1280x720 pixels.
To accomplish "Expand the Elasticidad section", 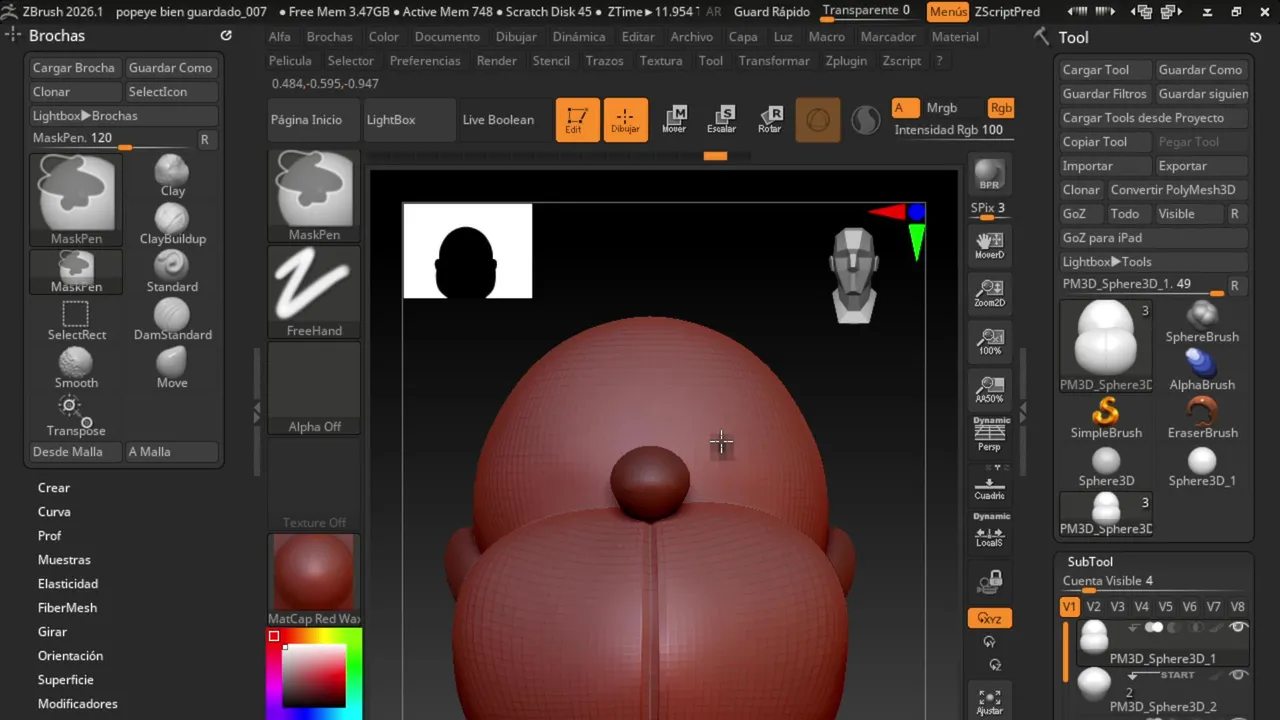I will coord(68,584).
